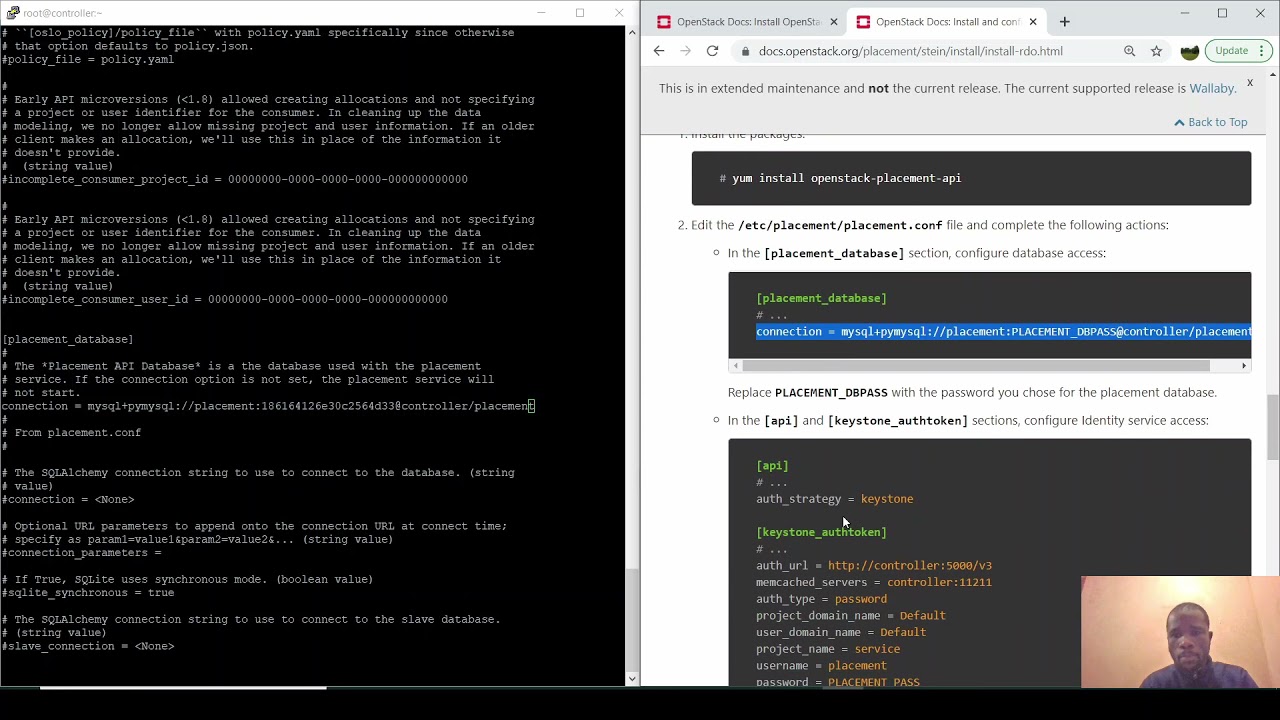The image size is (1280, 720).
Task: View site info via the lock icon
Action: 745,51
